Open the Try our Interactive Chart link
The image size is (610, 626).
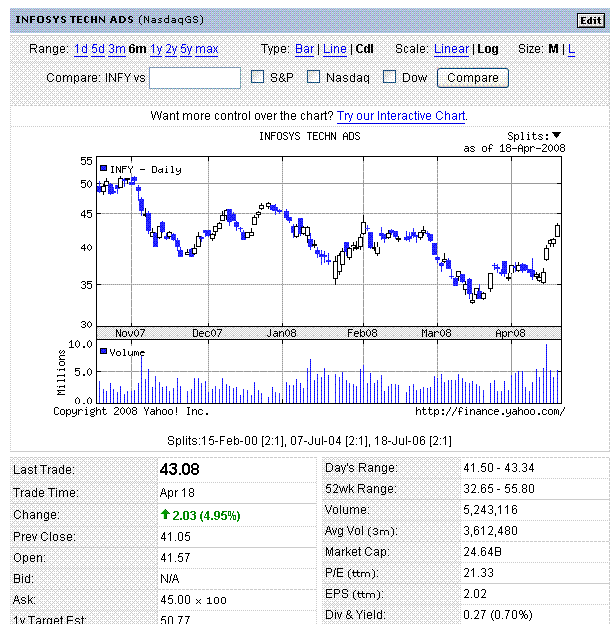pos(401,116)
